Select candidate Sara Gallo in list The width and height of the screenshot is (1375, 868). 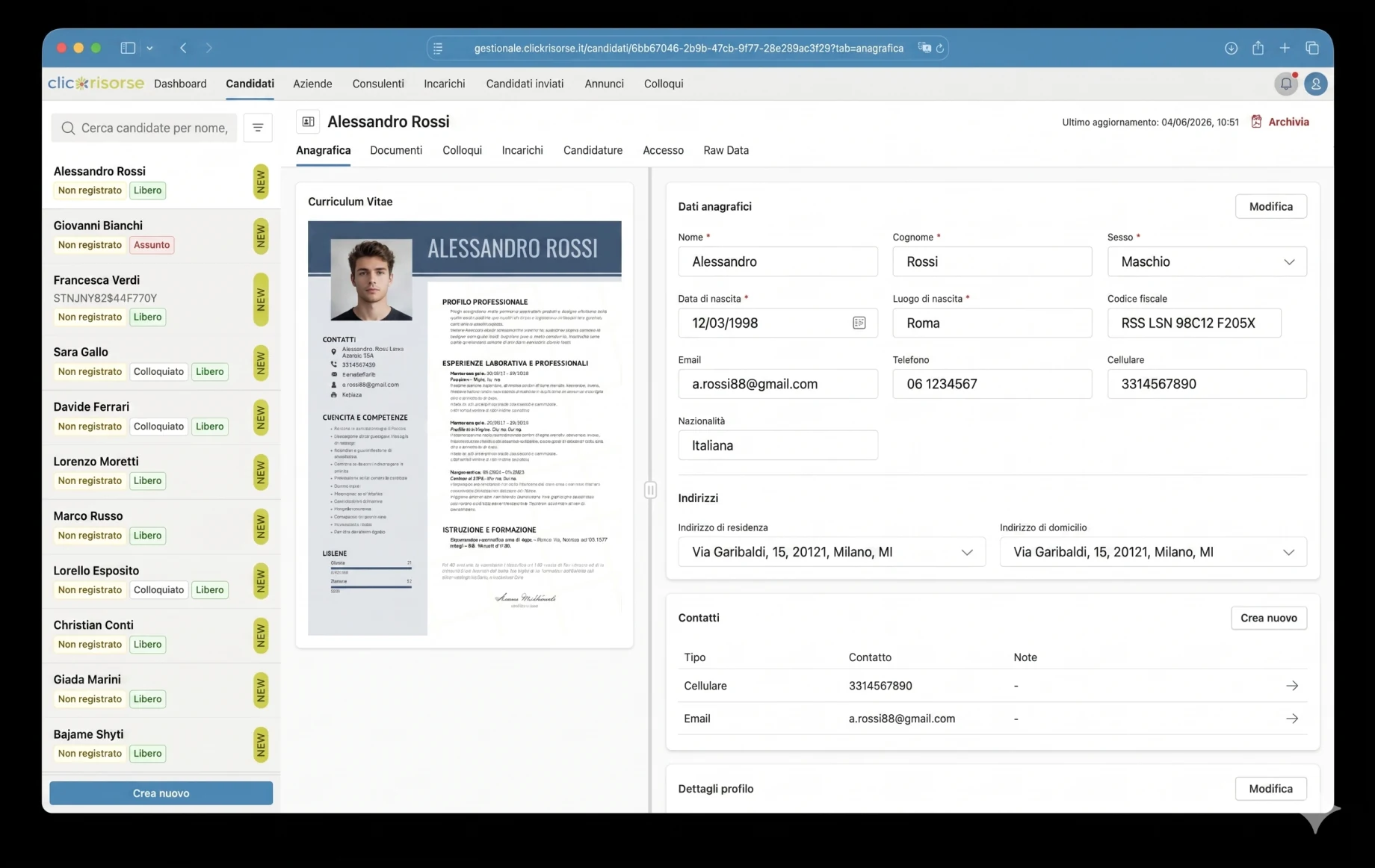tap(161, 362)
